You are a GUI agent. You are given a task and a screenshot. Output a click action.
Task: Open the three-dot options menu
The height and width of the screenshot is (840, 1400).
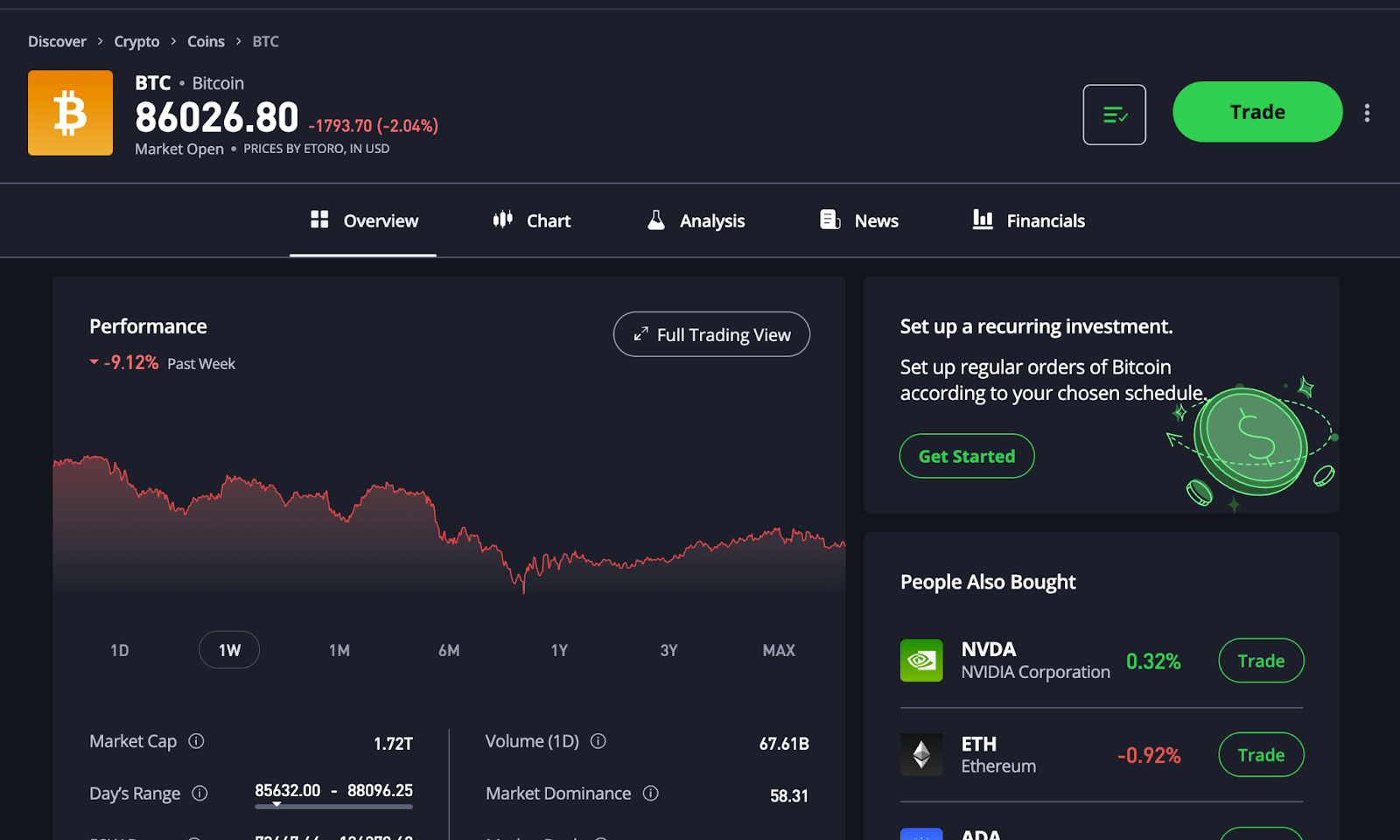(1367, 112)
